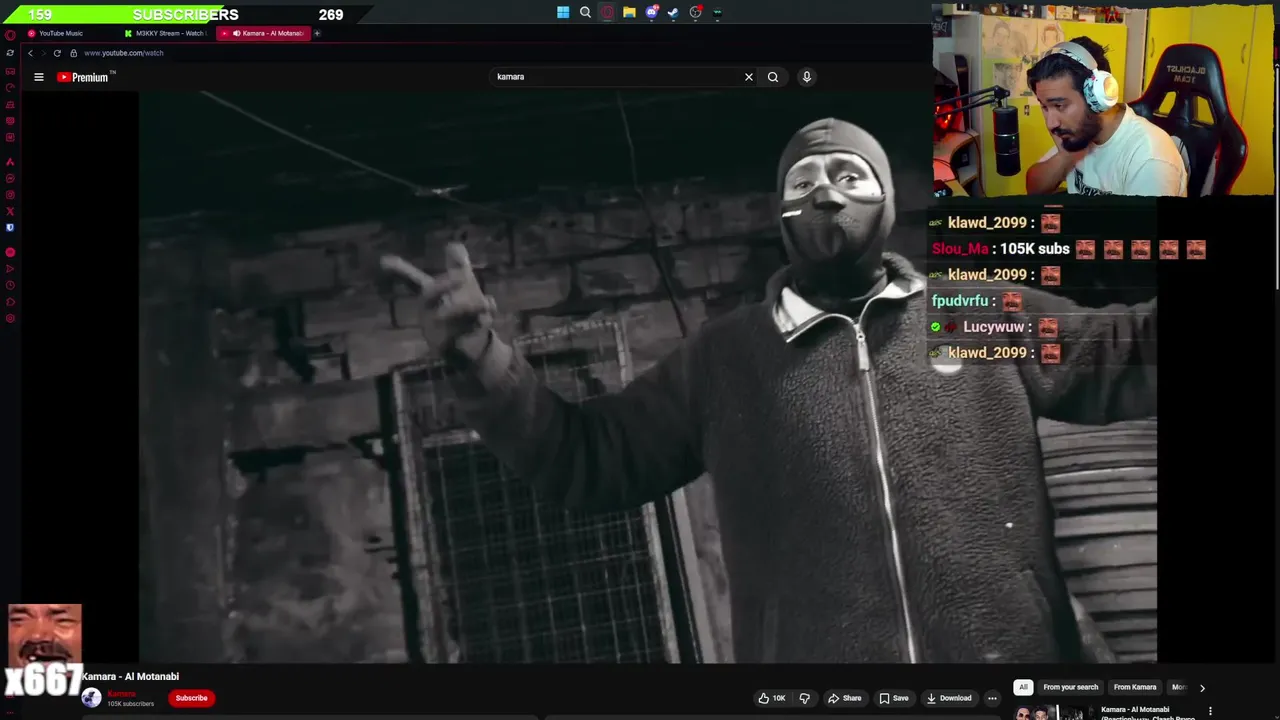Go back in browser history
1280x720 pixels.
(x=30, y=53)
